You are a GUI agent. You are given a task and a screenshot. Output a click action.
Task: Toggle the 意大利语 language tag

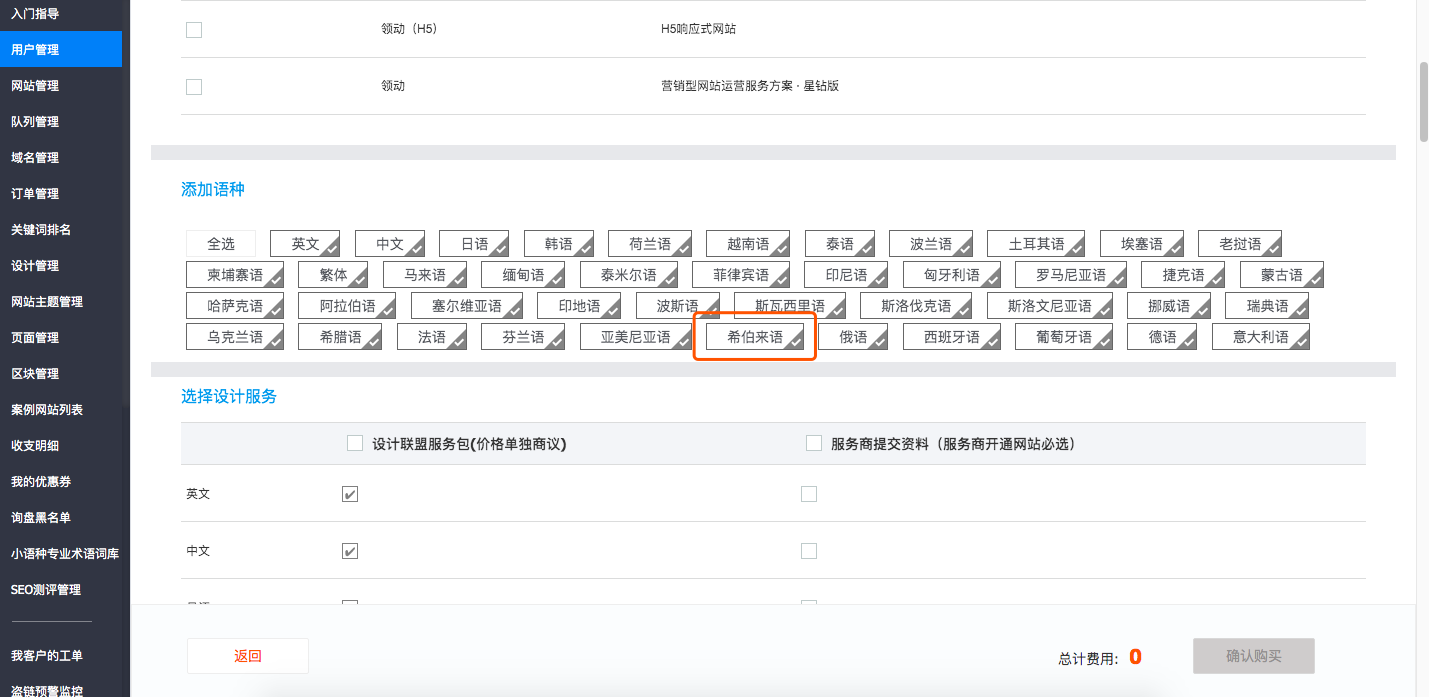coord(1260,337)
